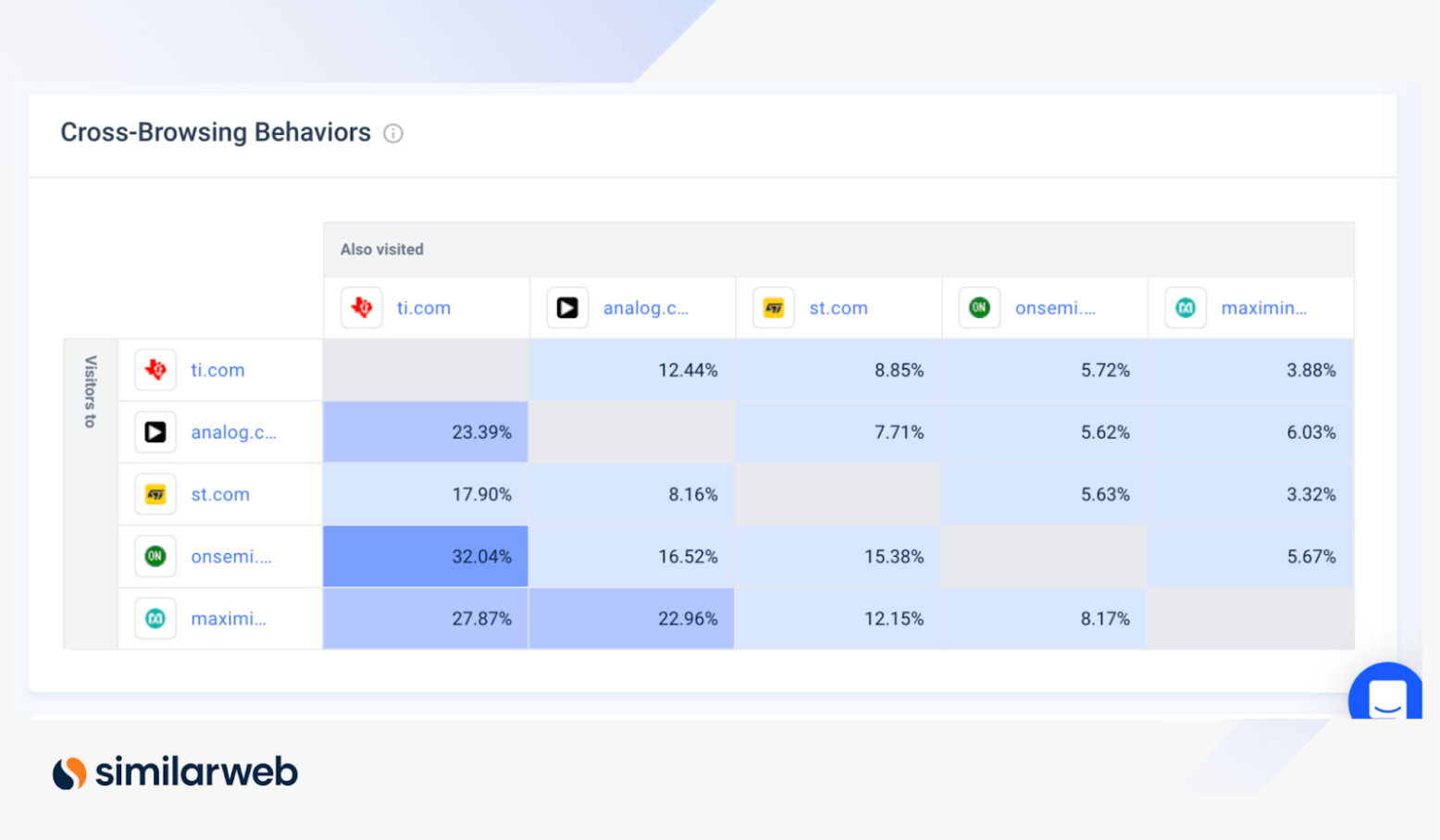Click the 8.17% cell in maxim row
This screenshot has height=840, width=1440.
(x=1044, y=619)
